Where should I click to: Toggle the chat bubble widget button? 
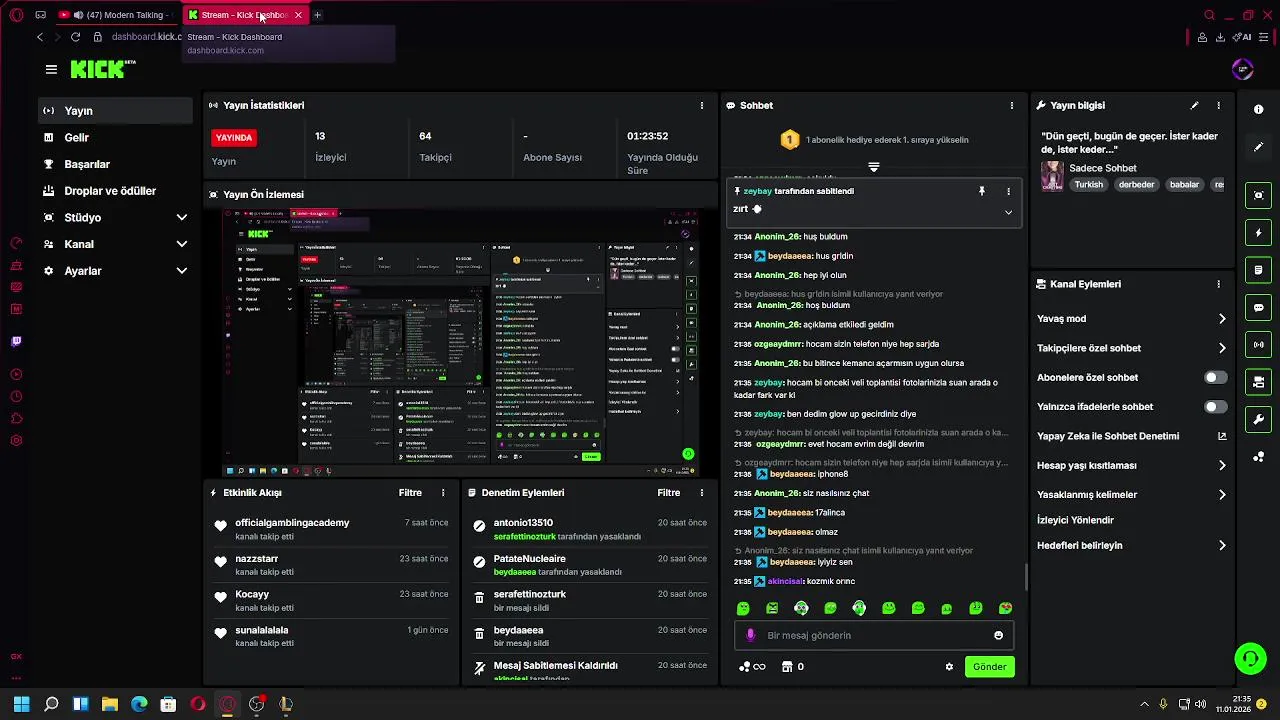tap(1258, 307)
